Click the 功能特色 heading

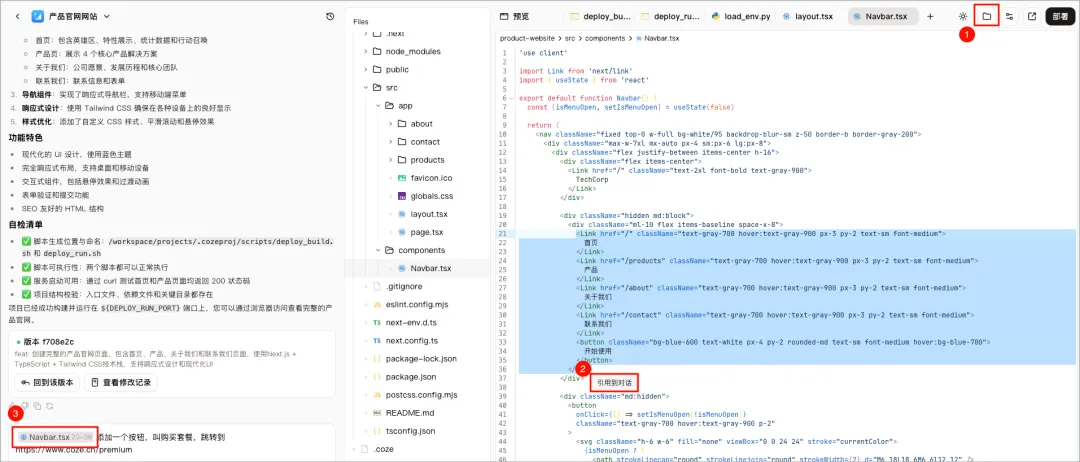tap(25, 138)
